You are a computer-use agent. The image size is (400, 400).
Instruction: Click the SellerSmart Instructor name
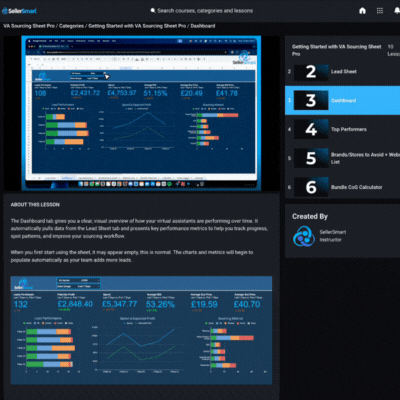click(x=333, y=236)
